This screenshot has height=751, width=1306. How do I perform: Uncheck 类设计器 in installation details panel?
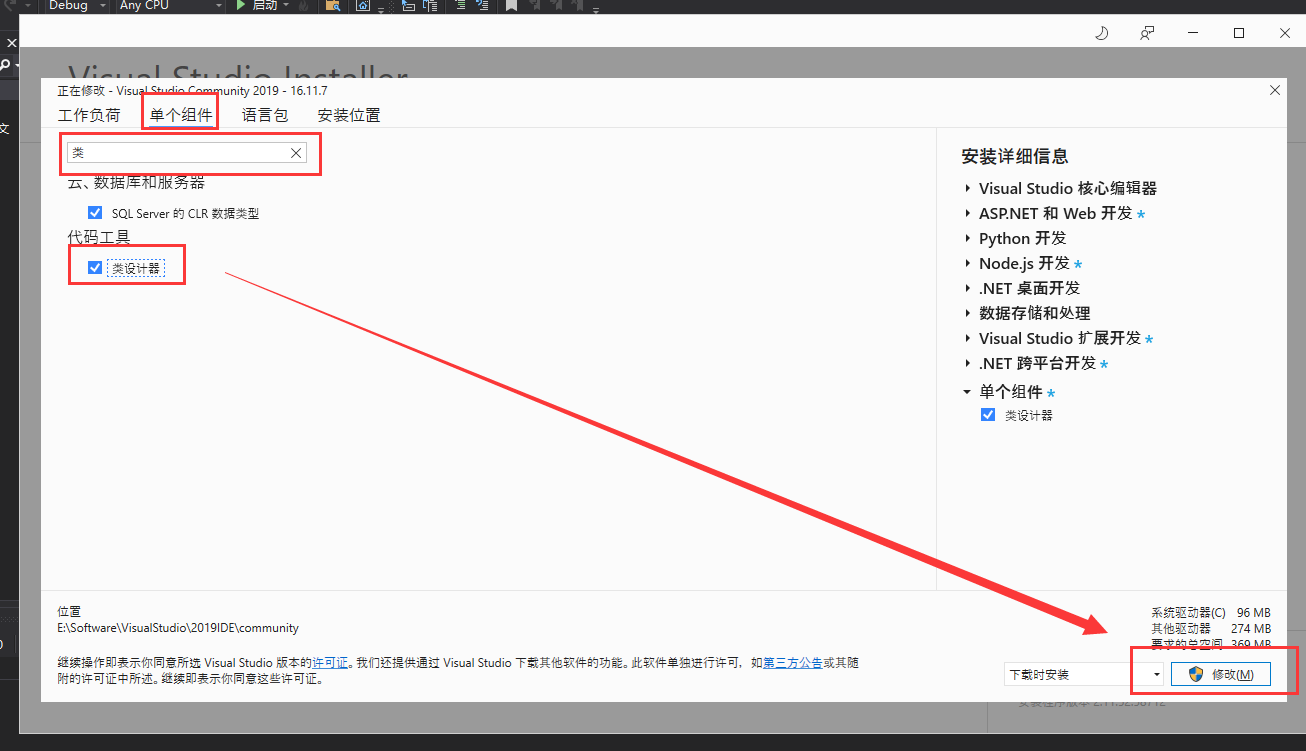(x=988, y=414)
